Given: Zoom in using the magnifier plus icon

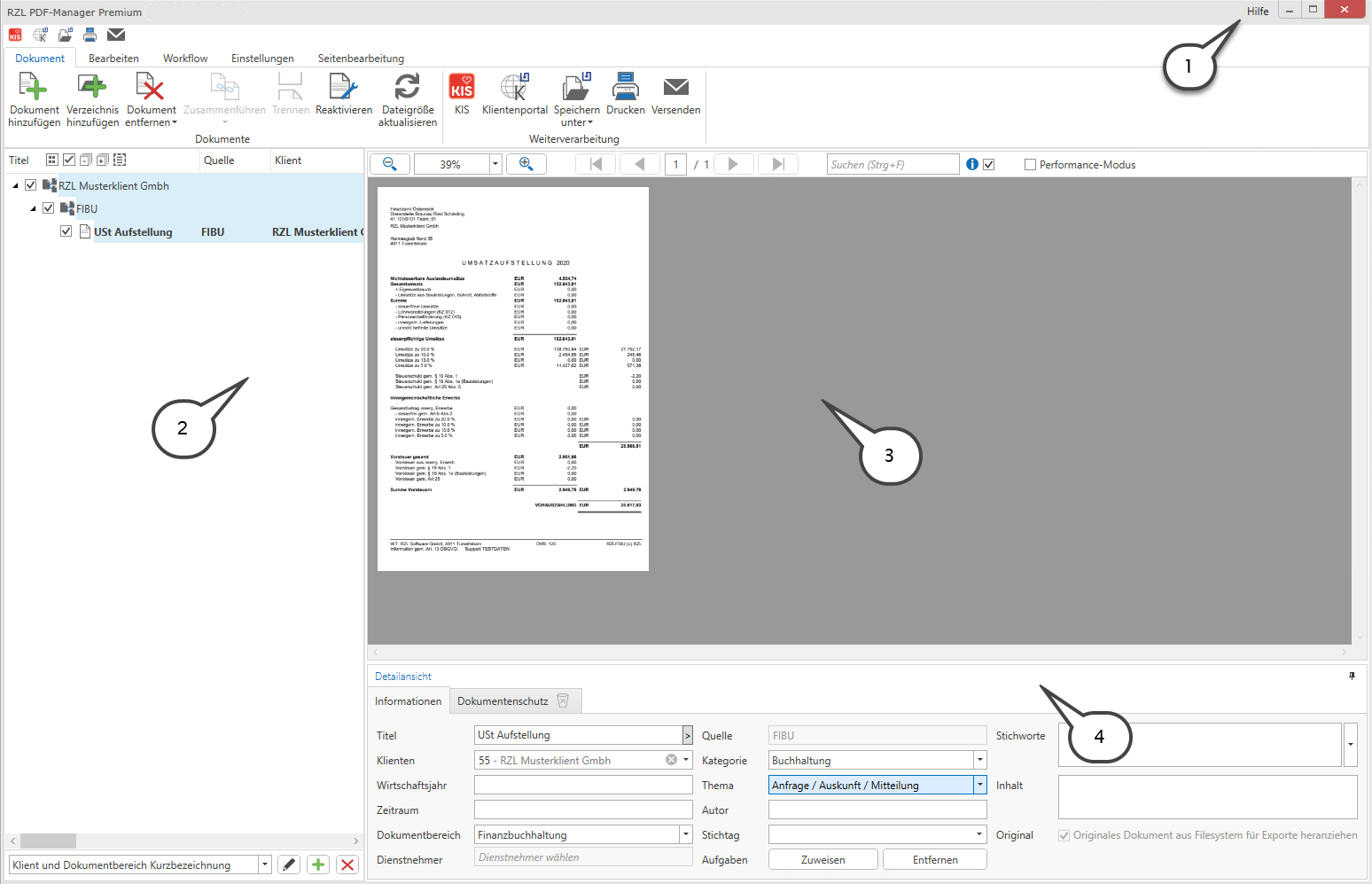Looking at the screenshot, I should (526, 164).
